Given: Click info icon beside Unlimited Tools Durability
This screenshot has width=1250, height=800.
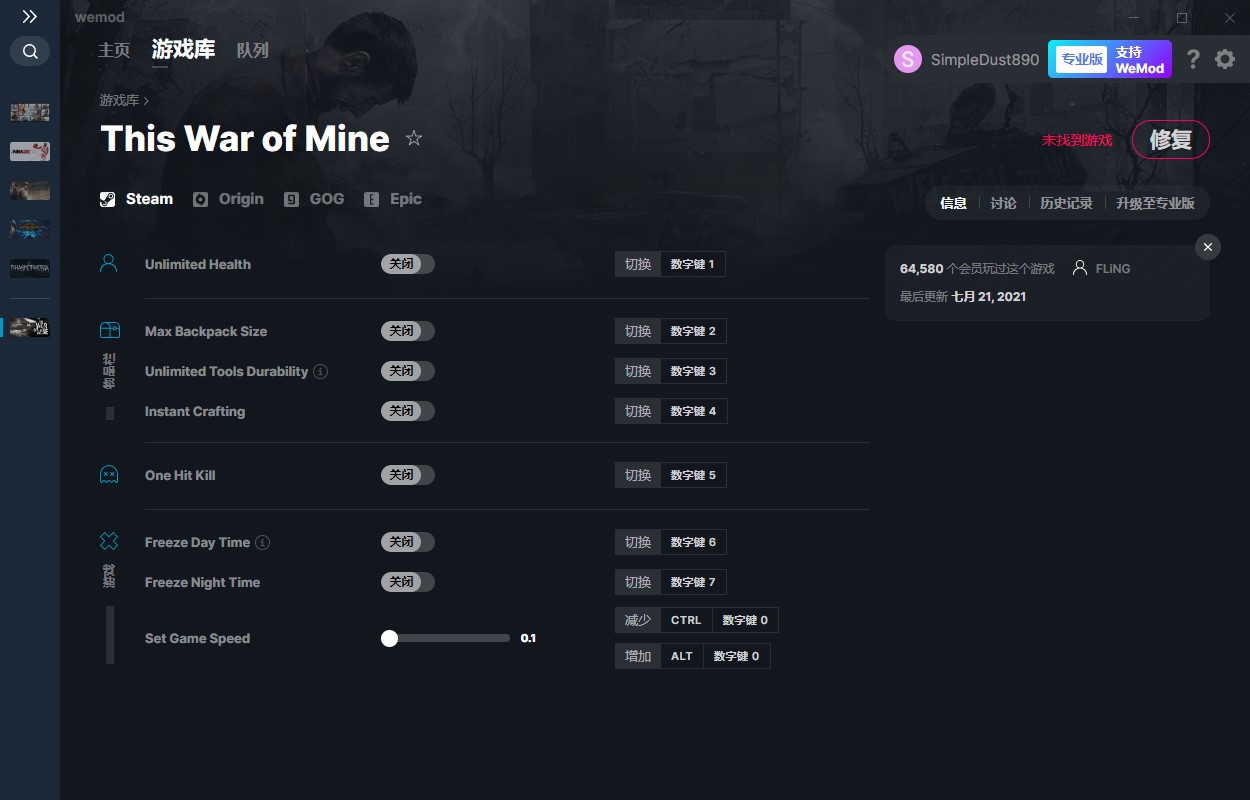Looking at the screenshot, I should pyautogui.click(x=320, y=371).
